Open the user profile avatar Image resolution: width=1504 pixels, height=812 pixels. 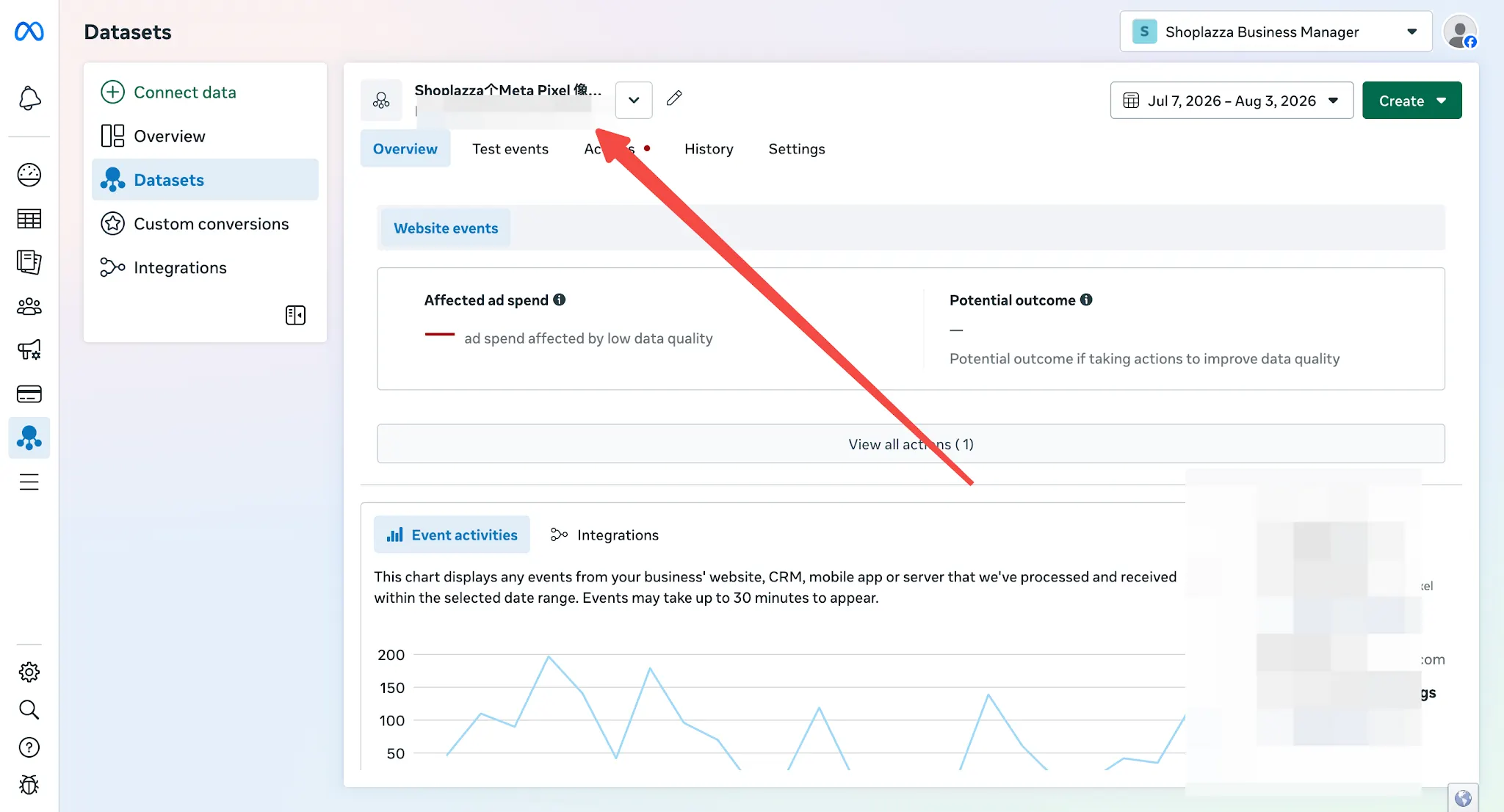(1460, 32)
